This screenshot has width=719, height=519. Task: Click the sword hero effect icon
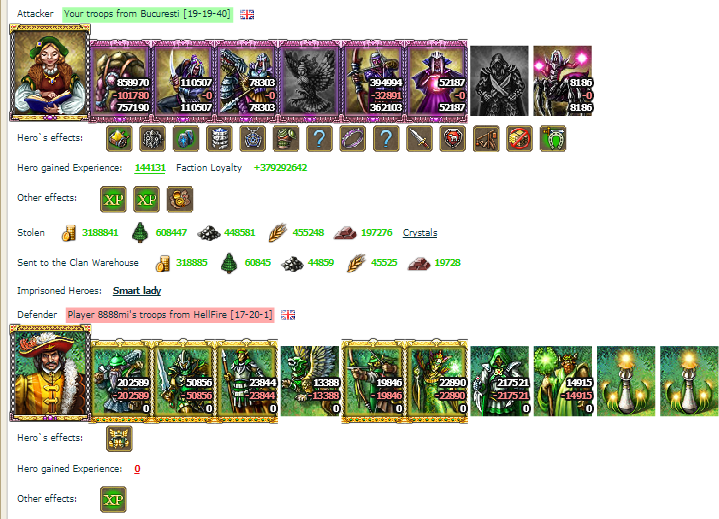click(419, 138)
